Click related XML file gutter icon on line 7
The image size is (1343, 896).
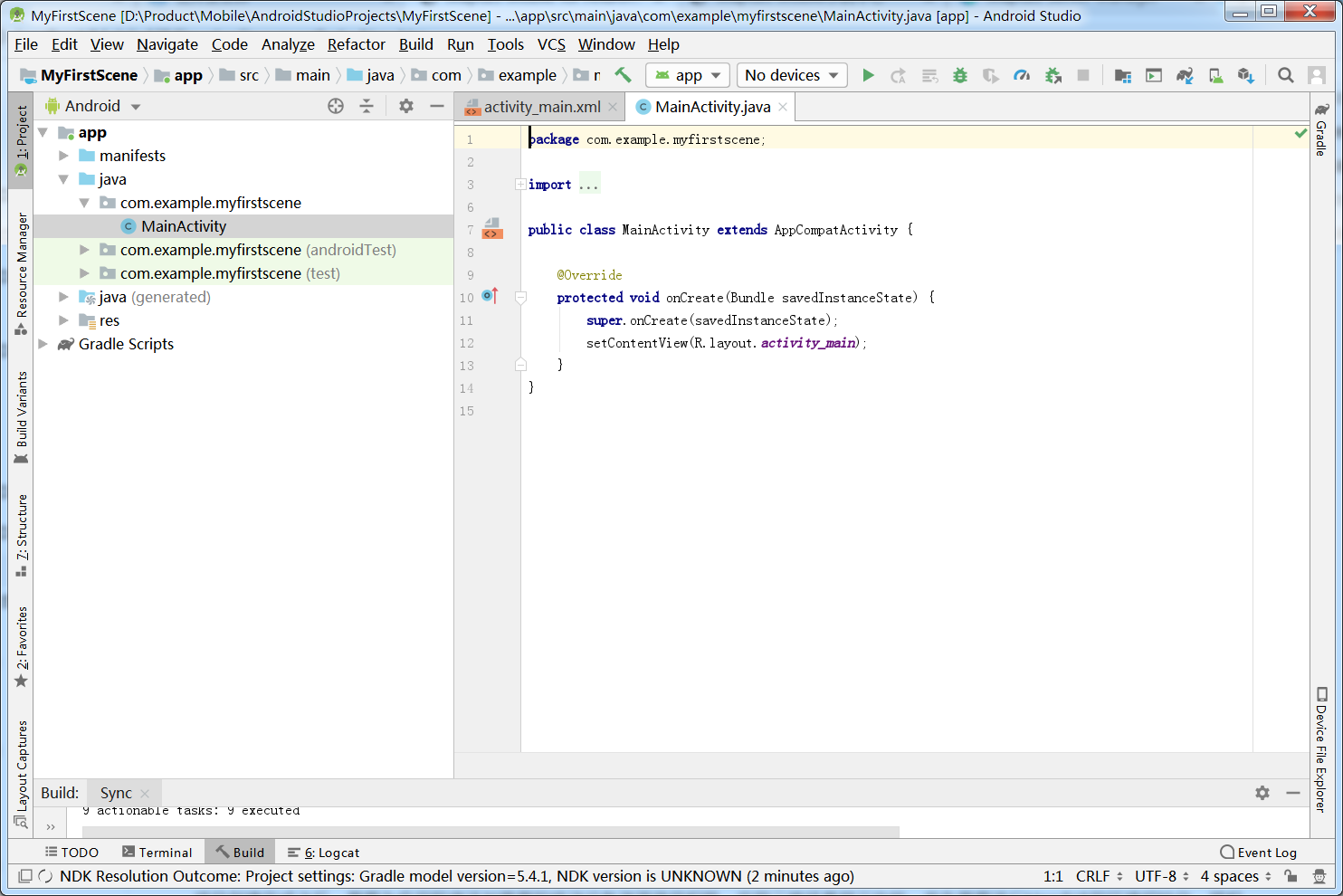tap(491, 229)
